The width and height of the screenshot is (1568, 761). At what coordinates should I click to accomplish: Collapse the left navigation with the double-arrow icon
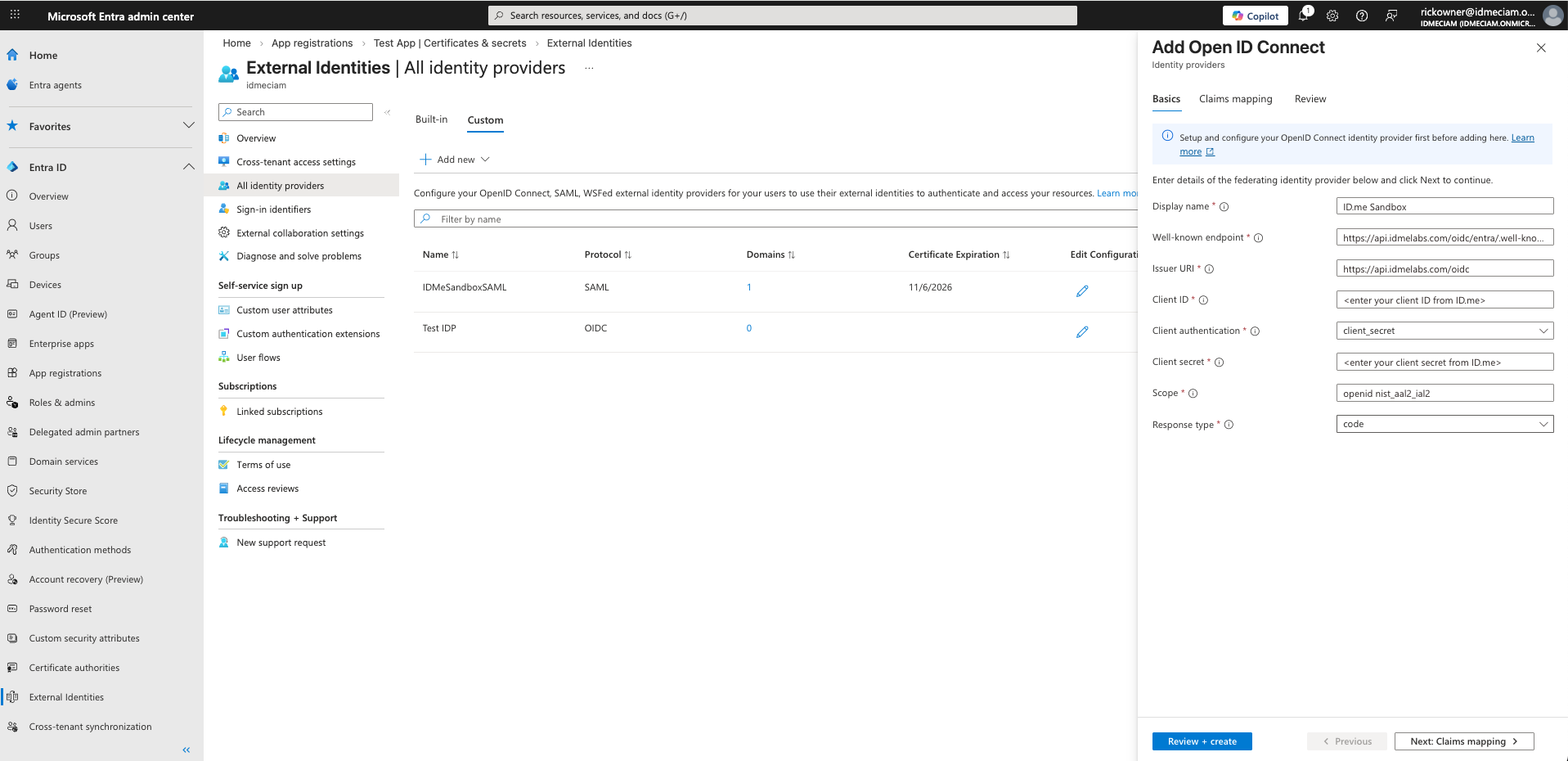[186, 750]
